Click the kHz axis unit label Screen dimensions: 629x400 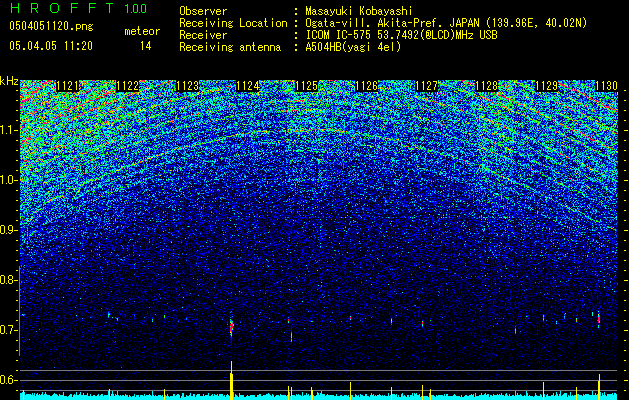[x=9, y=81]
